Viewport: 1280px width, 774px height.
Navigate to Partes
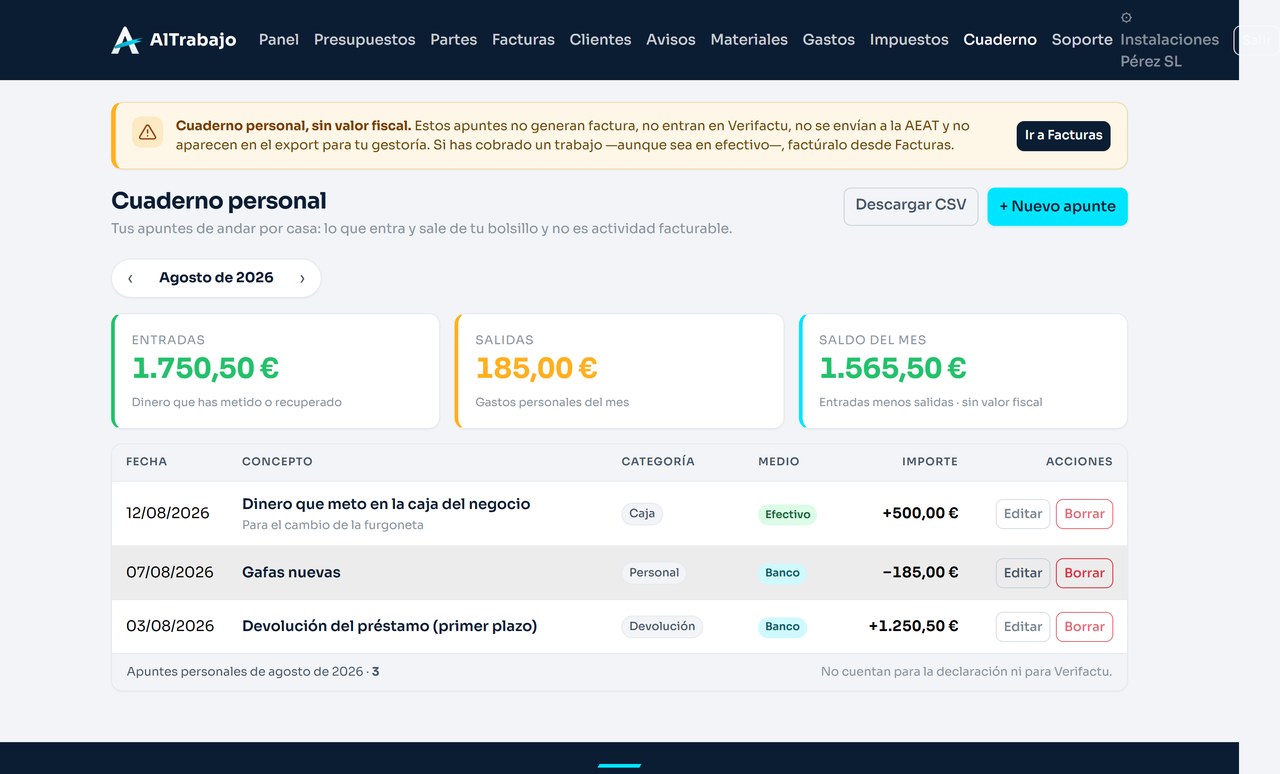click(453, 40)
